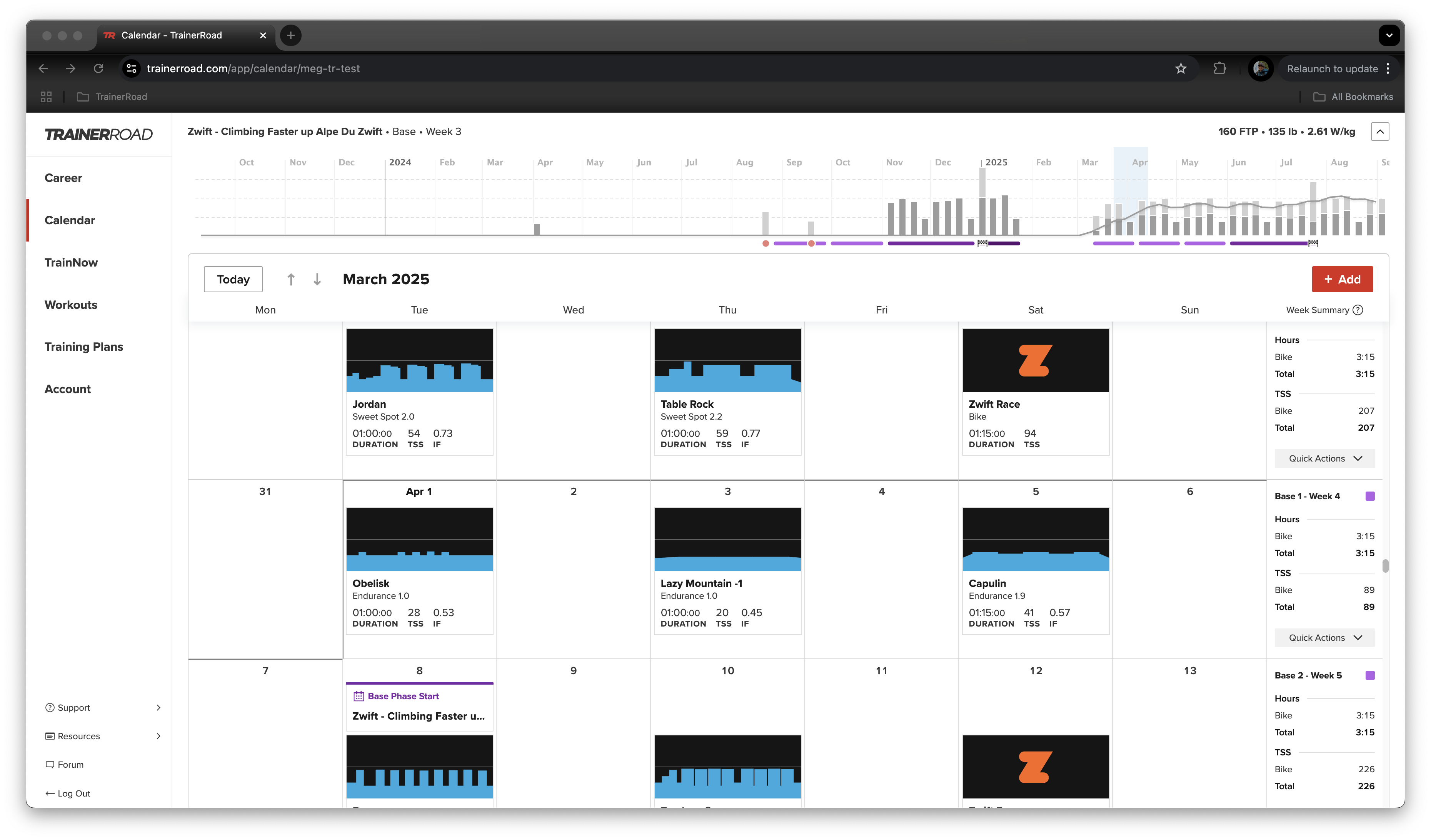The height and width of the screenshot is (840, 1431).
Task: Open Training Plans in the sidebar
Action: pos(84,347)
